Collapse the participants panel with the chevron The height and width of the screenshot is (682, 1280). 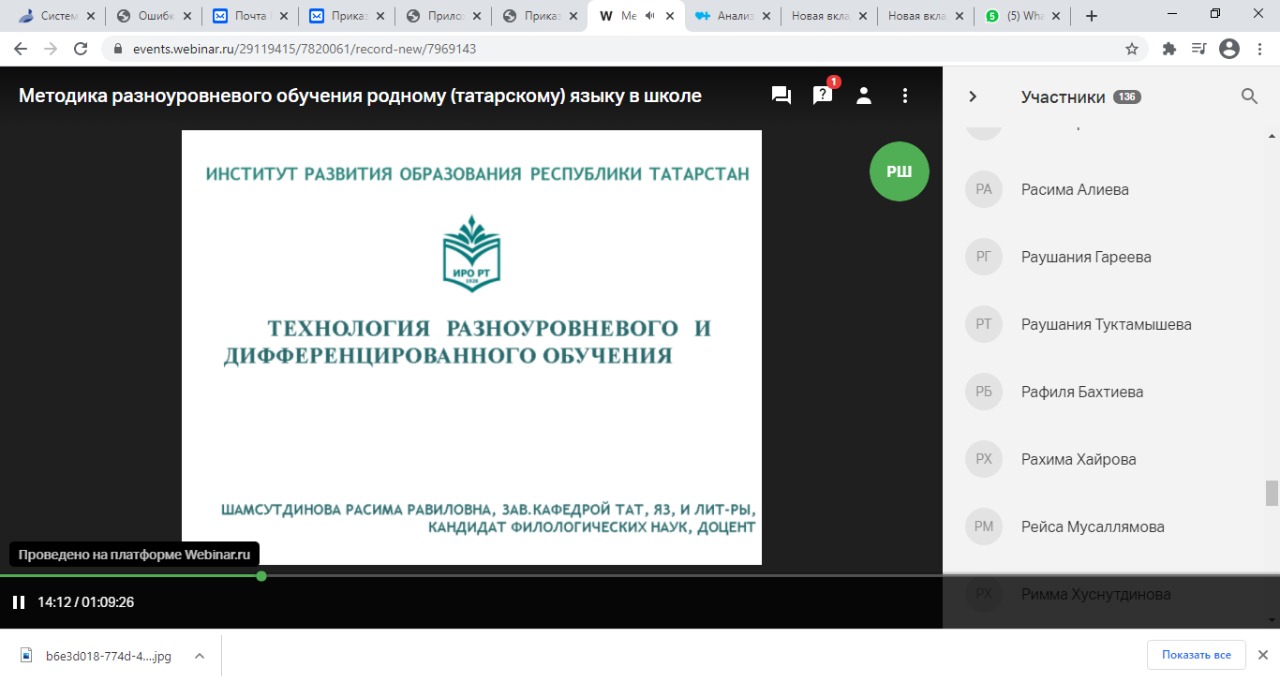pos(972,97)
